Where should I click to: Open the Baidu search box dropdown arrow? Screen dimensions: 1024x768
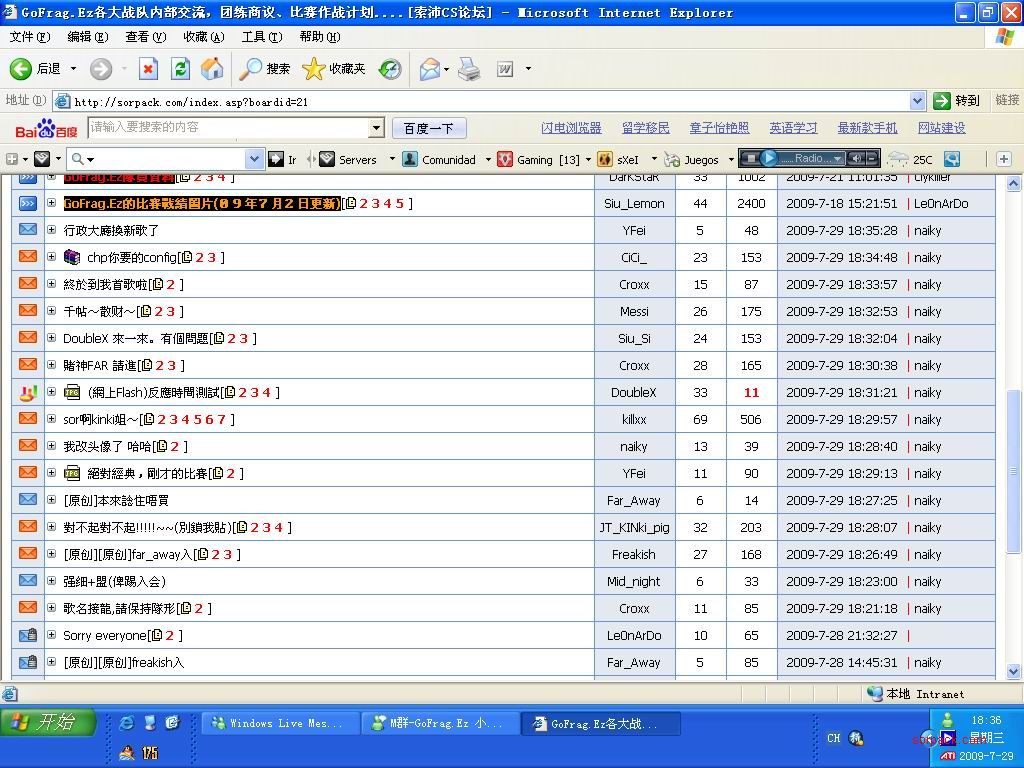[x=376, y=128]
